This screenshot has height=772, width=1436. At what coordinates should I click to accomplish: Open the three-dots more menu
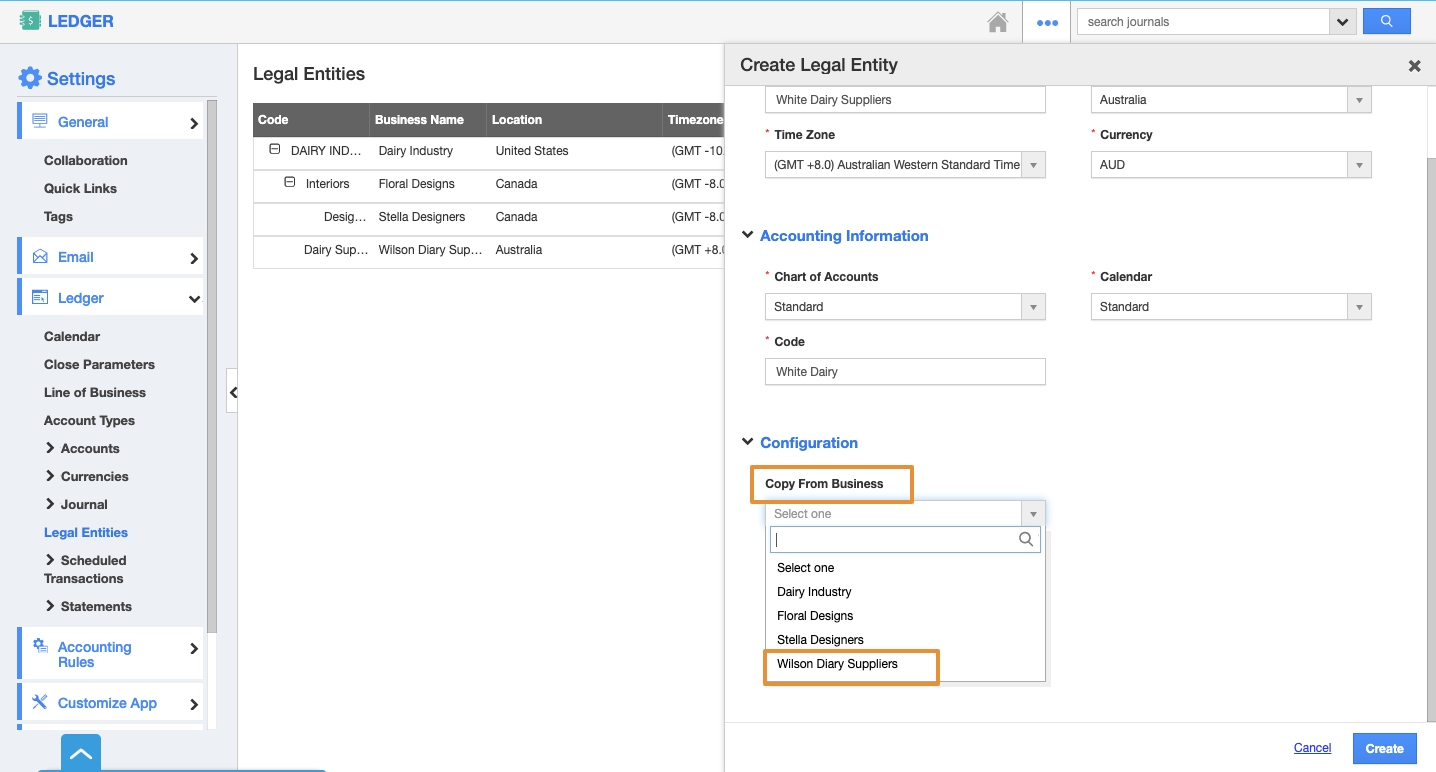pyautogui.click(x=1047, y=22)
